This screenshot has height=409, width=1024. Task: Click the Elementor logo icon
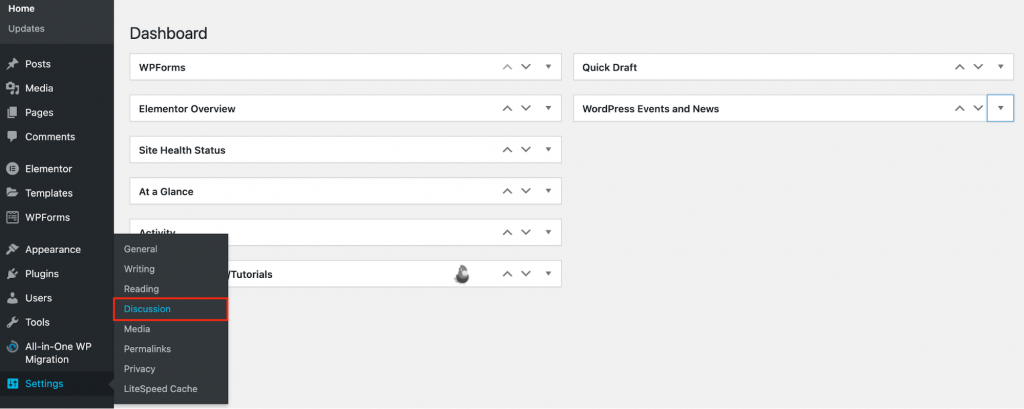point(12,169)
